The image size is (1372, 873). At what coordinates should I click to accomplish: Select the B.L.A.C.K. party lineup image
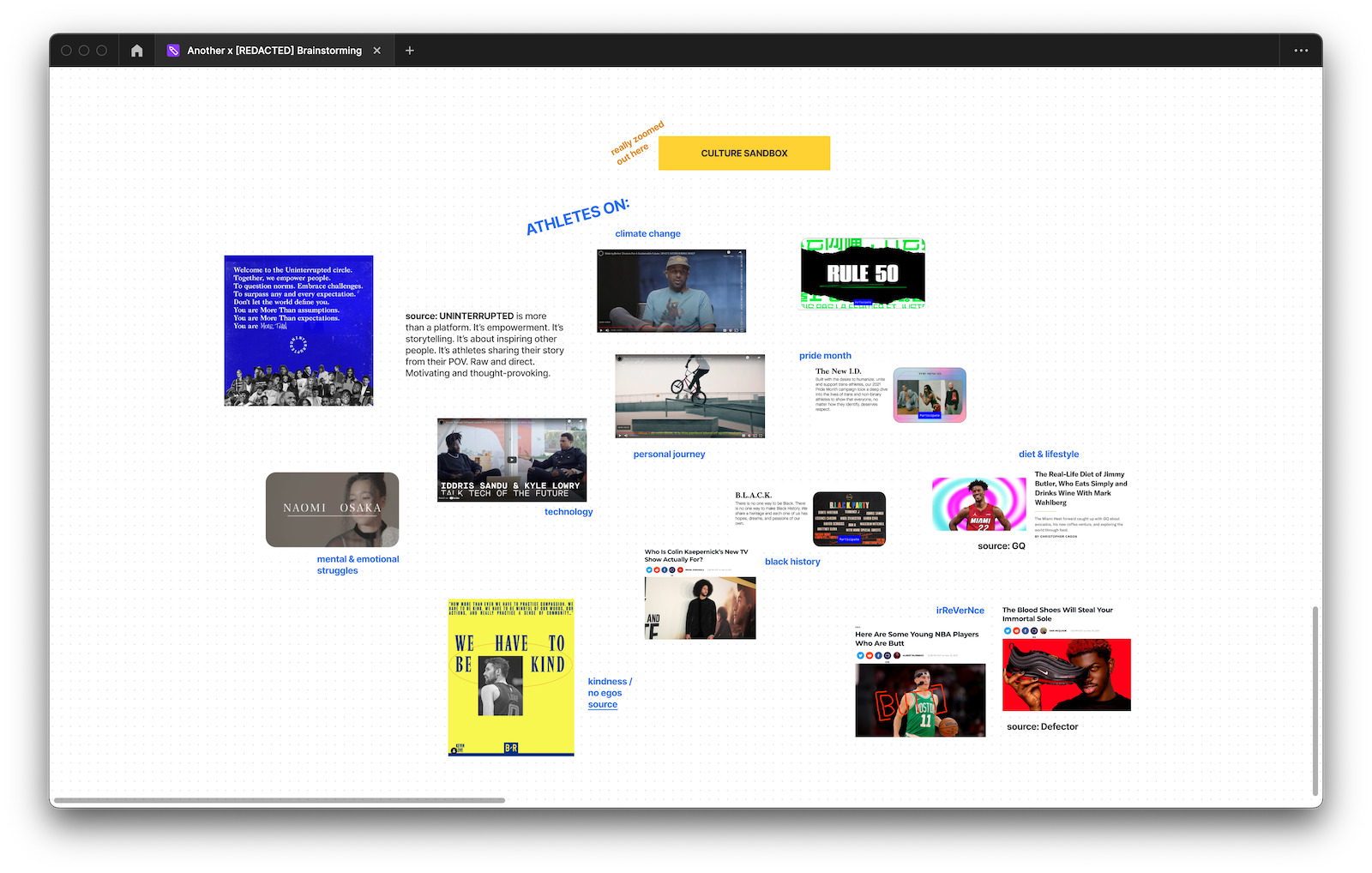(x=849, y=519)
